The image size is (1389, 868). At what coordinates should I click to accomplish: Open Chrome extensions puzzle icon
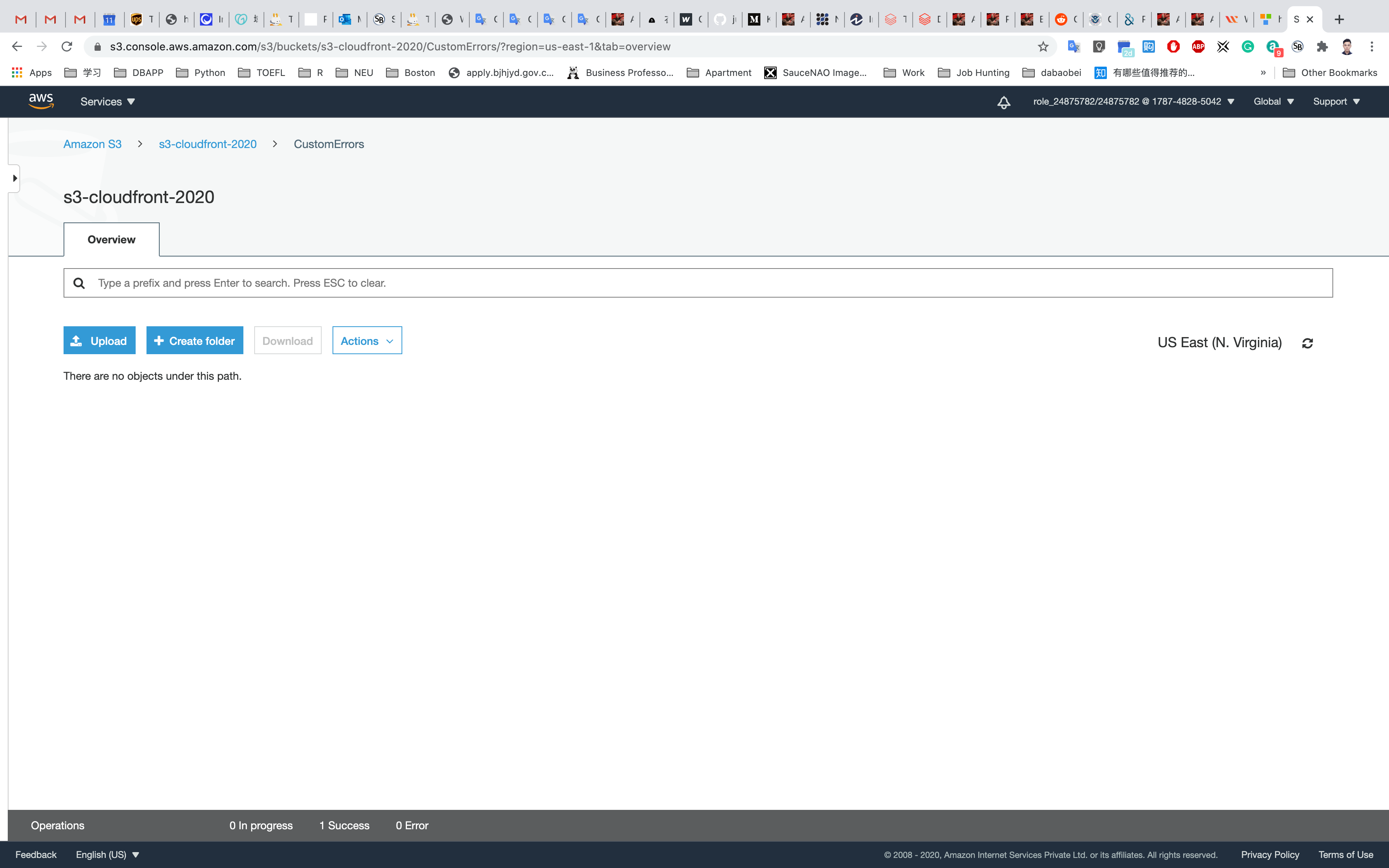[x=1322, y=46]
